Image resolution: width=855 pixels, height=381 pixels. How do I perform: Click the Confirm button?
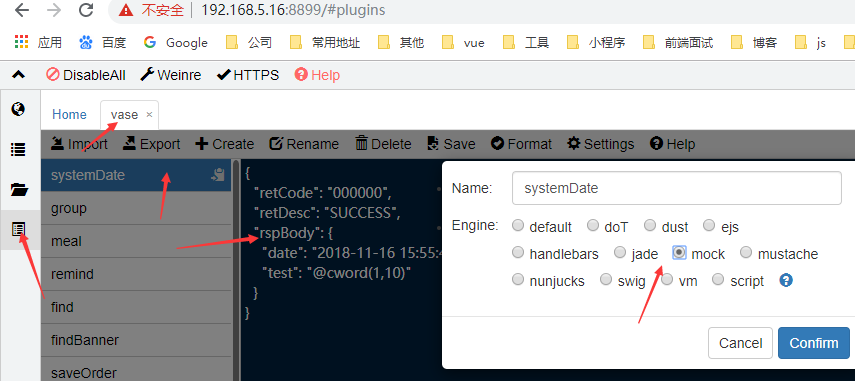pyautogui.click(x=814, y=343)
